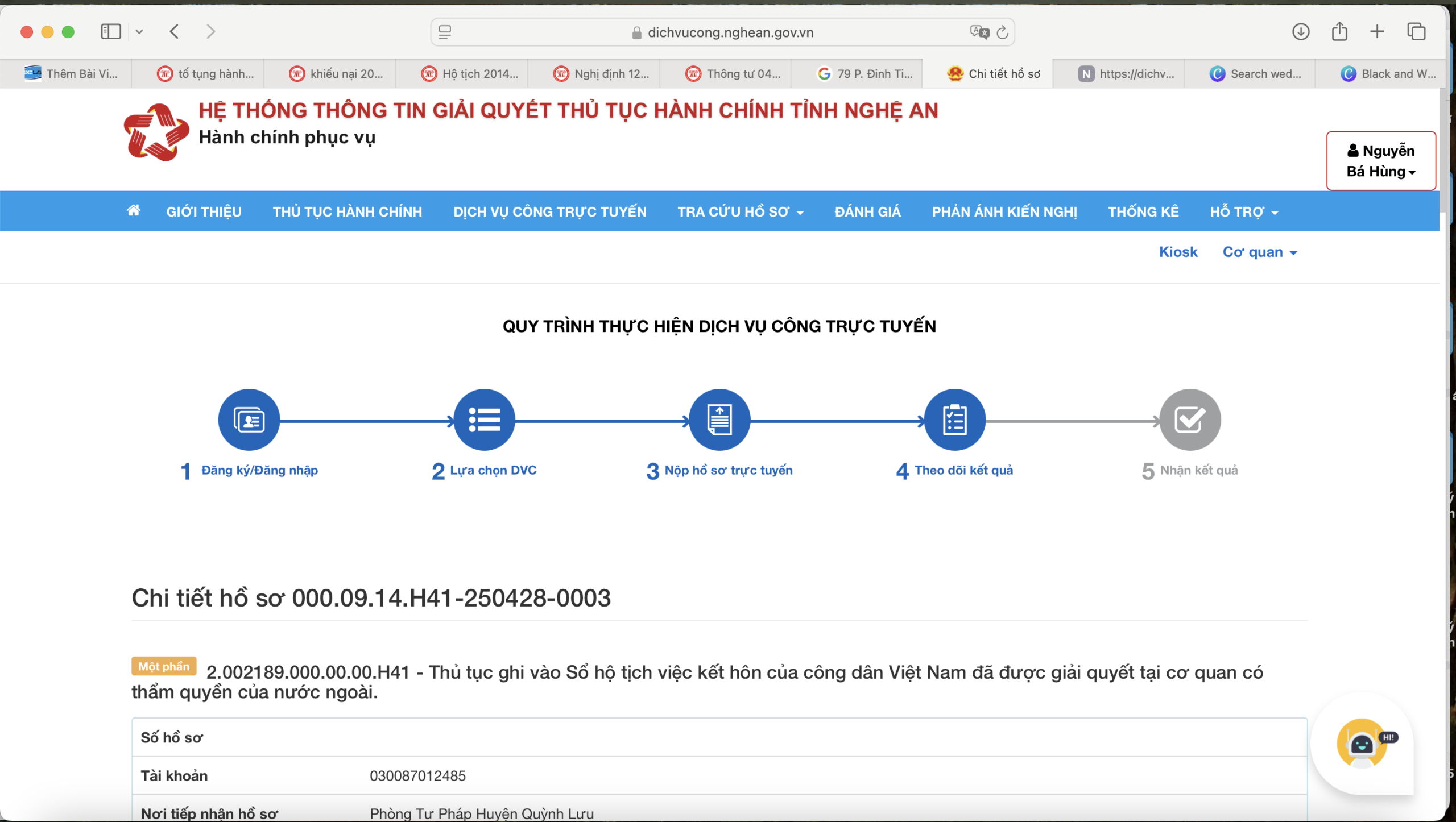Switch to the Hộ tịch 2014... tab
The width and height of the screenshot is (1456, 822).
pyautogui.click(x=462, y=73)
